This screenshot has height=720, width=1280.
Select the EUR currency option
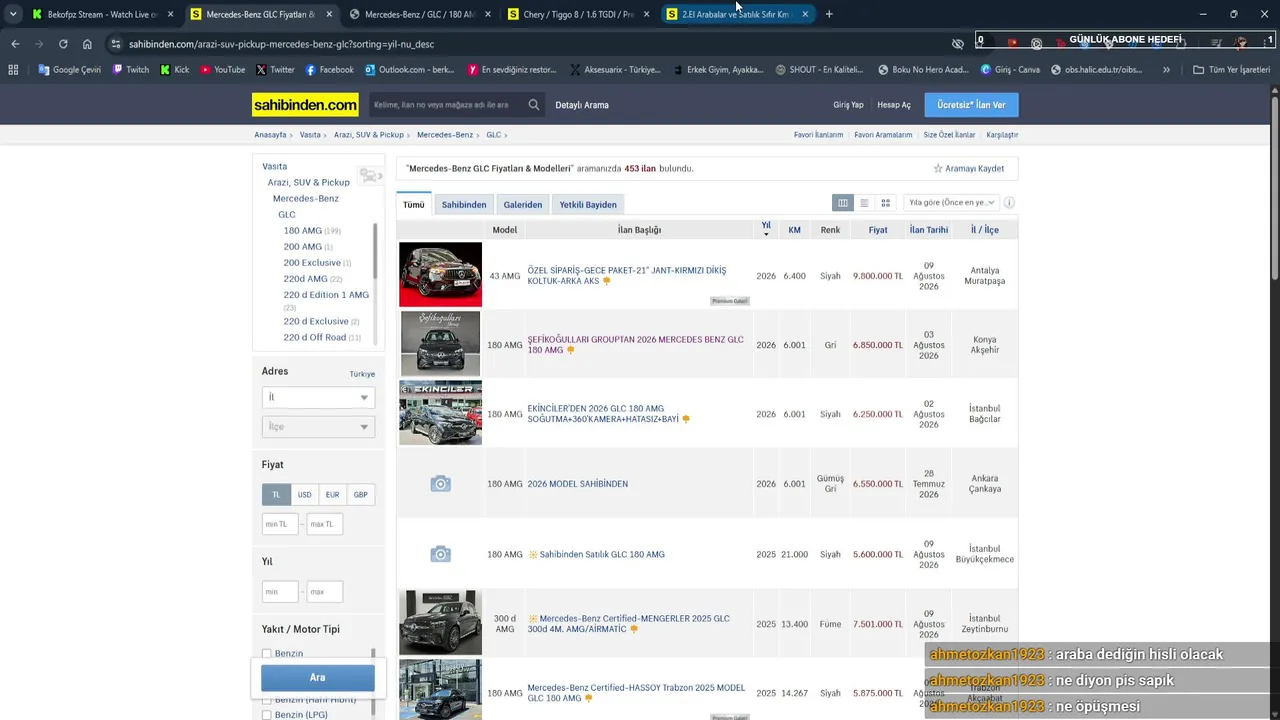point(332,495)
